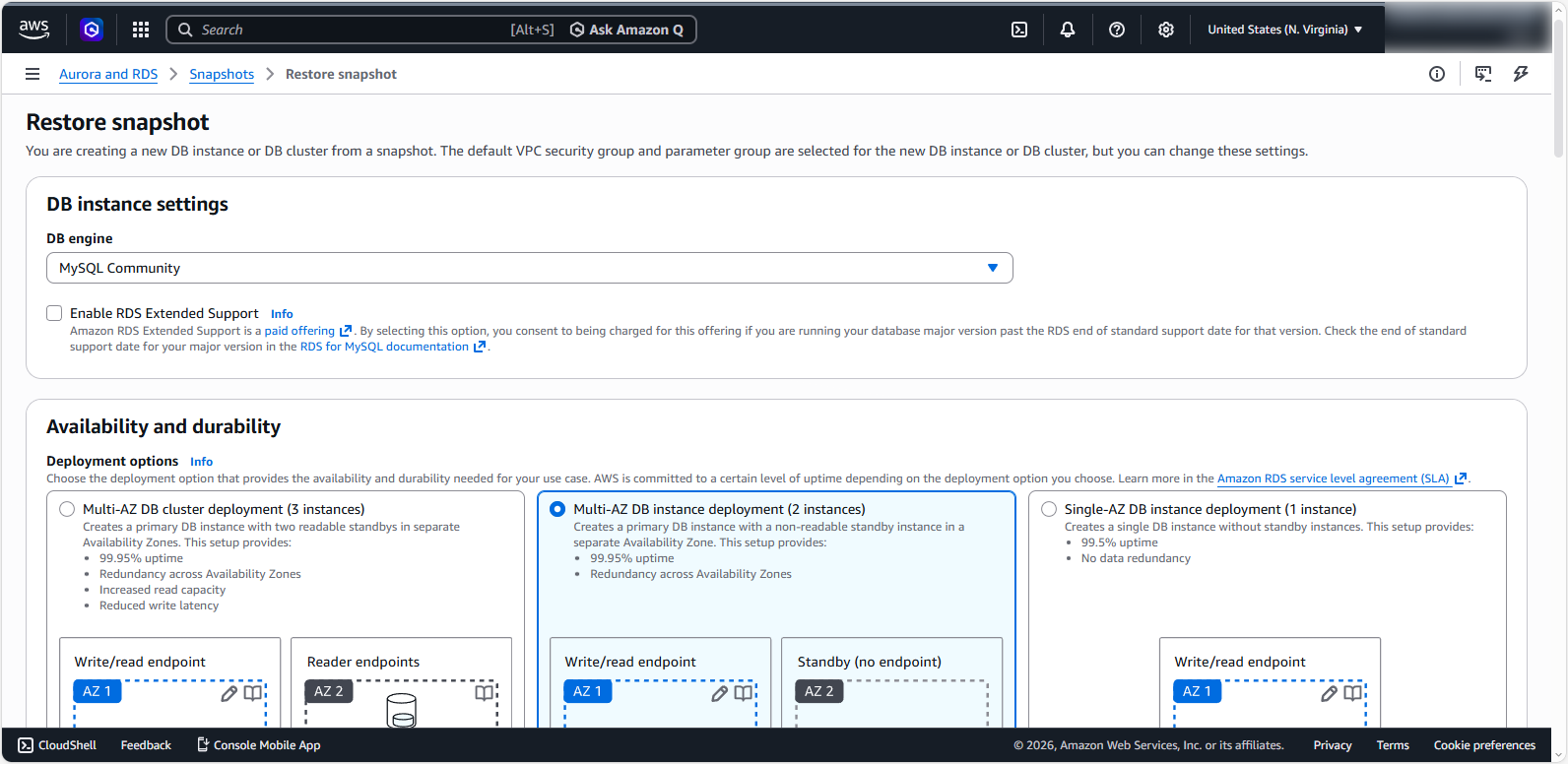This screenshot has height=764, width=1568.
Task: Open the DB engine MySQL Community dropdown
Action: click(x=530, y=268)
